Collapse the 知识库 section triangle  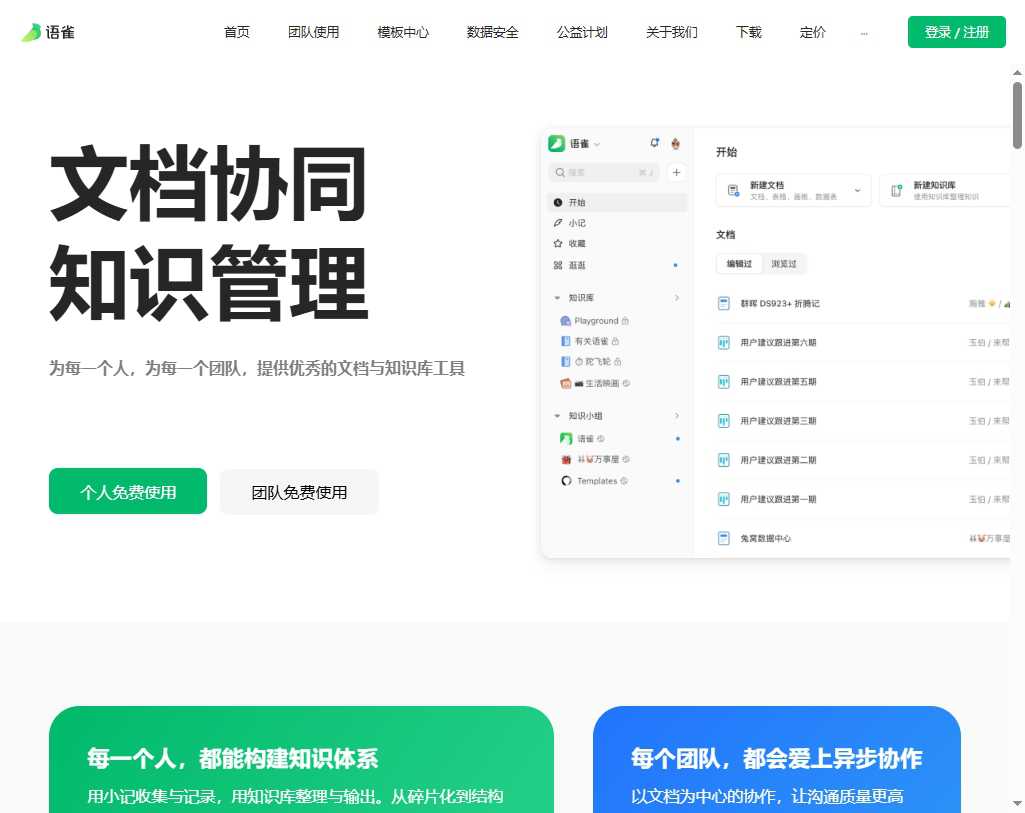(557, 298)
